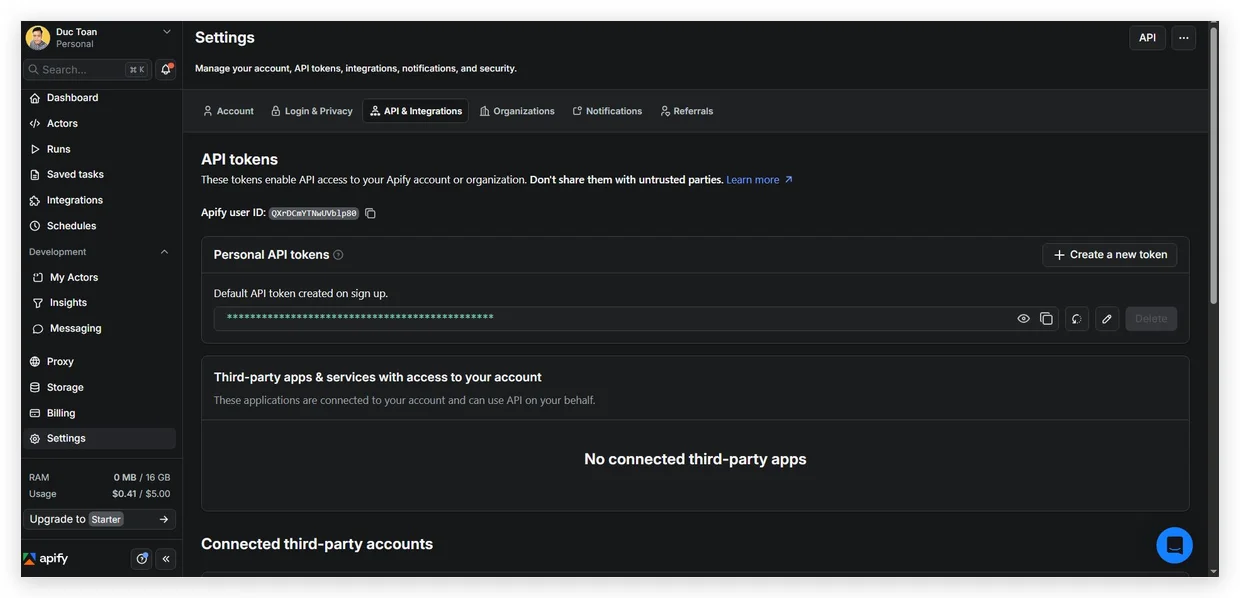
Task: Select Settings in the sidebar
Action: pos(99,438)
